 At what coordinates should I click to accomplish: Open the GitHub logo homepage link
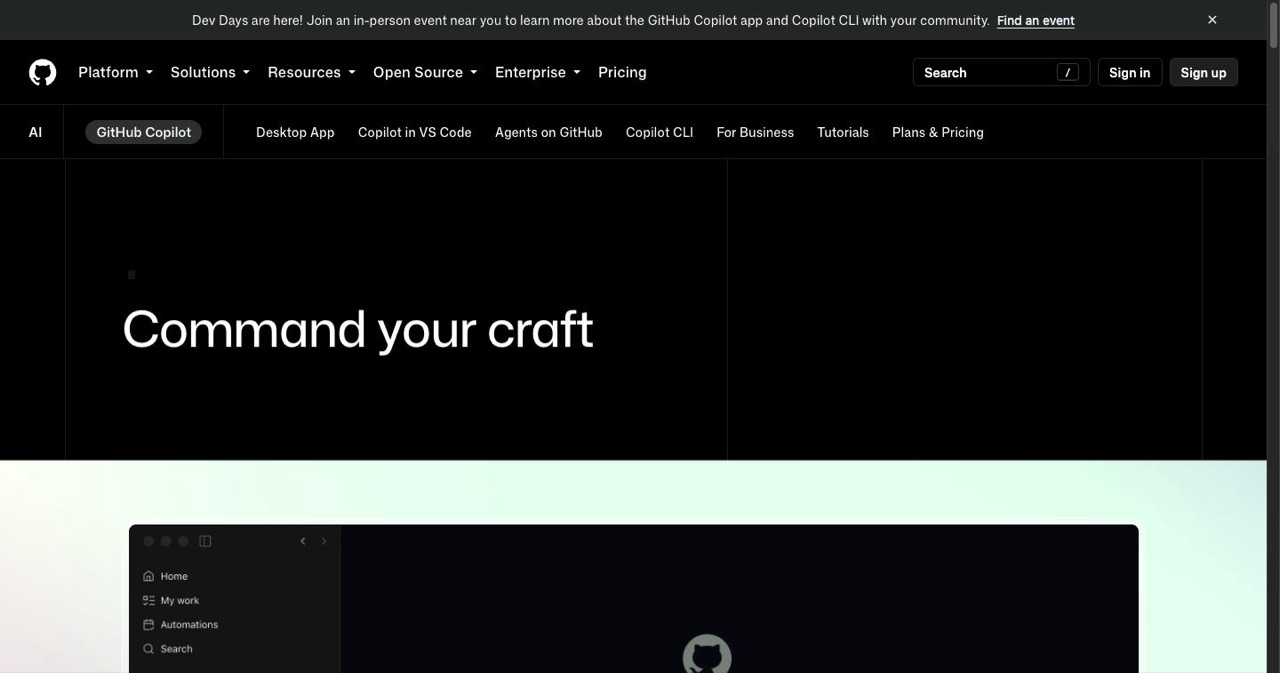[x=43, y=72]
